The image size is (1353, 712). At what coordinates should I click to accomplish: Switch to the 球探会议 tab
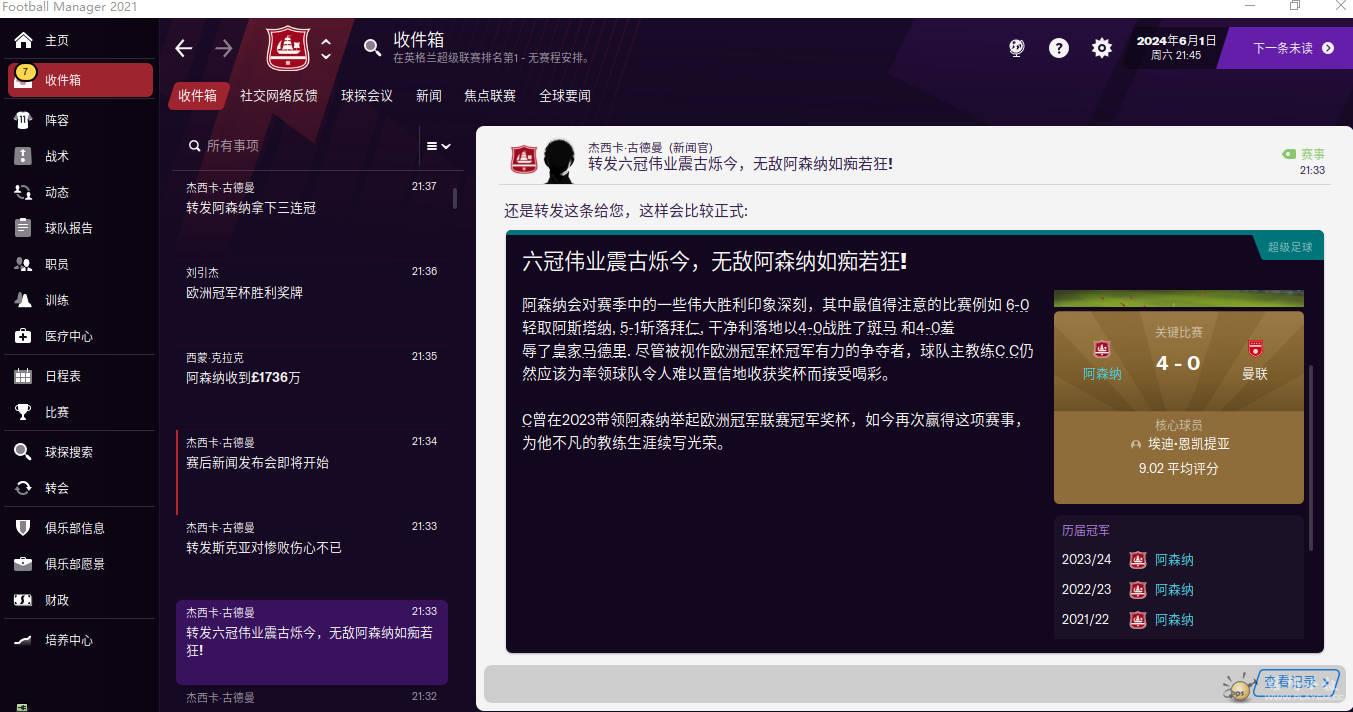[367, 96]
